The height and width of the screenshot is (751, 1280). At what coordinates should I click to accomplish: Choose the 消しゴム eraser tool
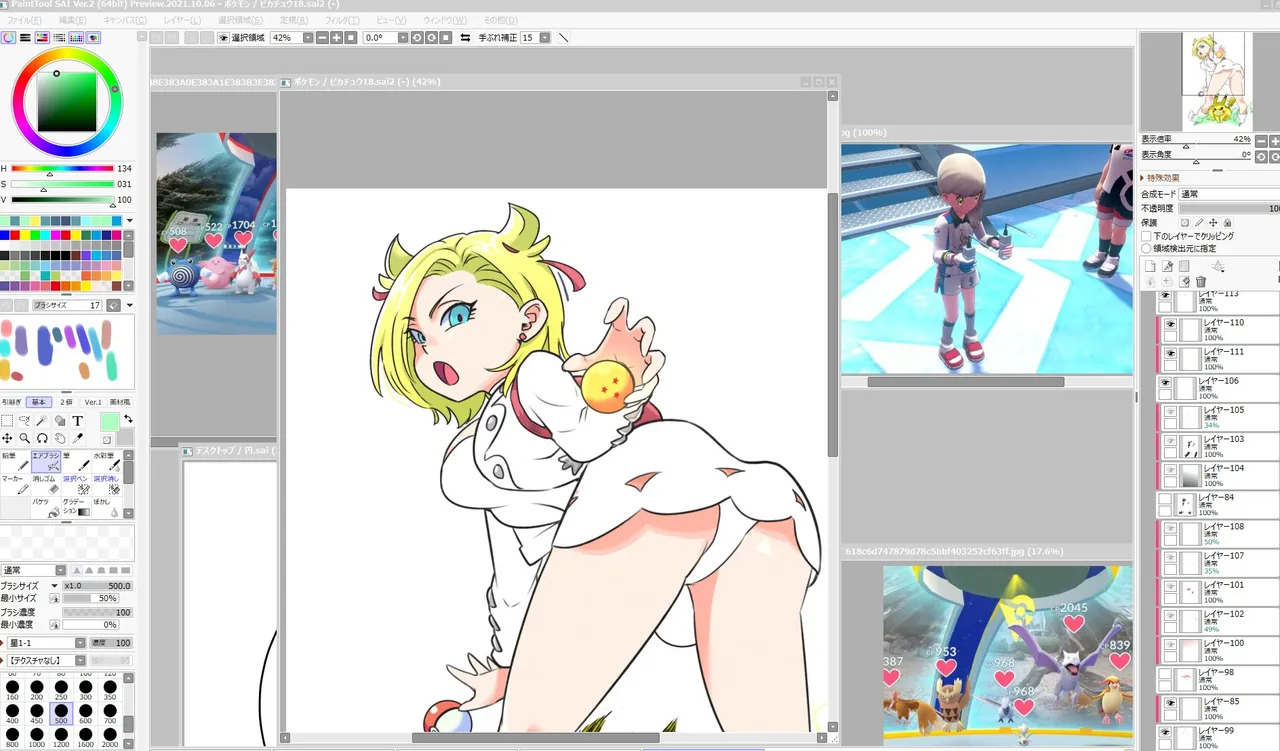click(x=46, y=484)
